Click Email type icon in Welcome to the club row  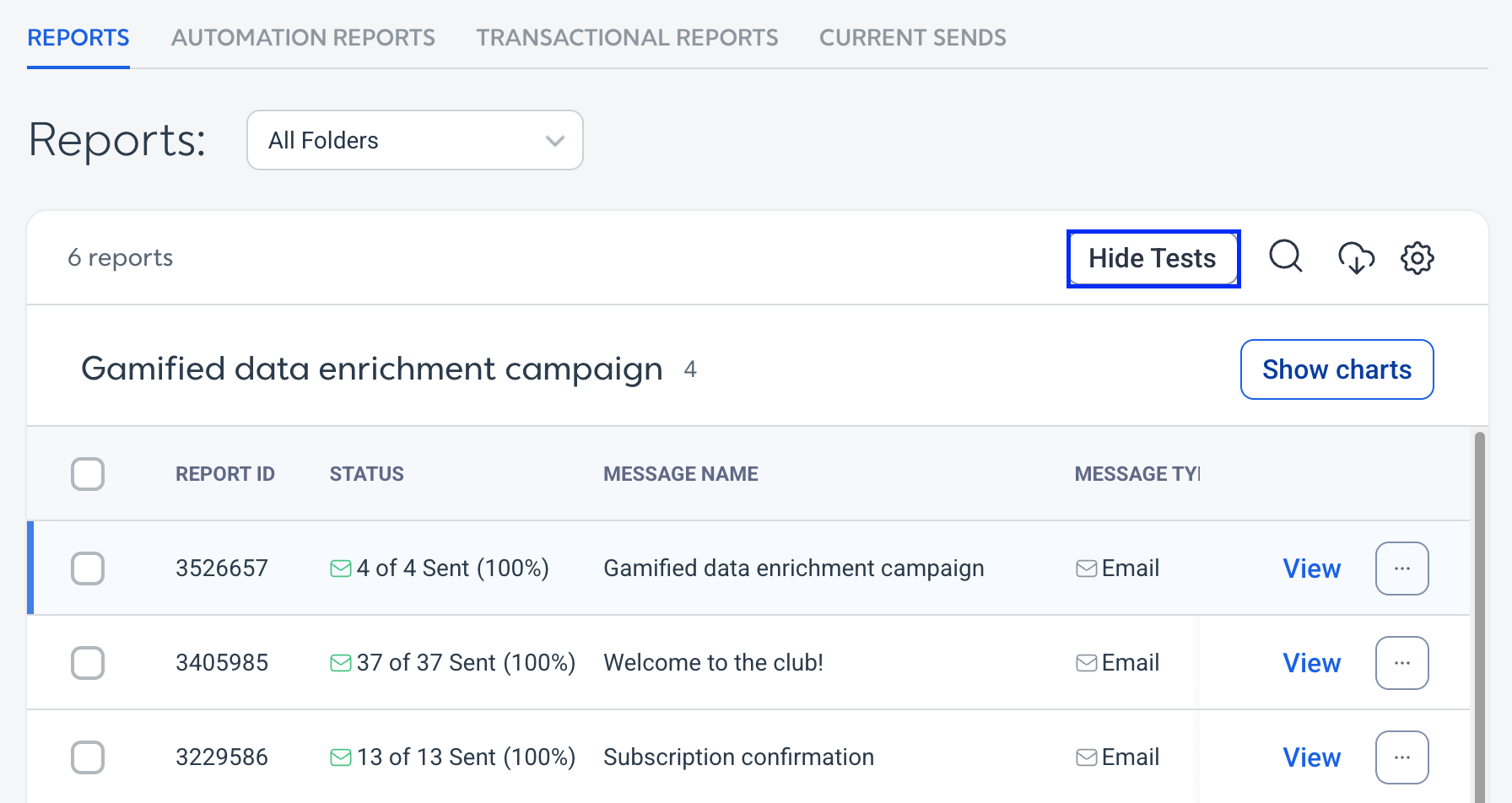[1087, 663]
